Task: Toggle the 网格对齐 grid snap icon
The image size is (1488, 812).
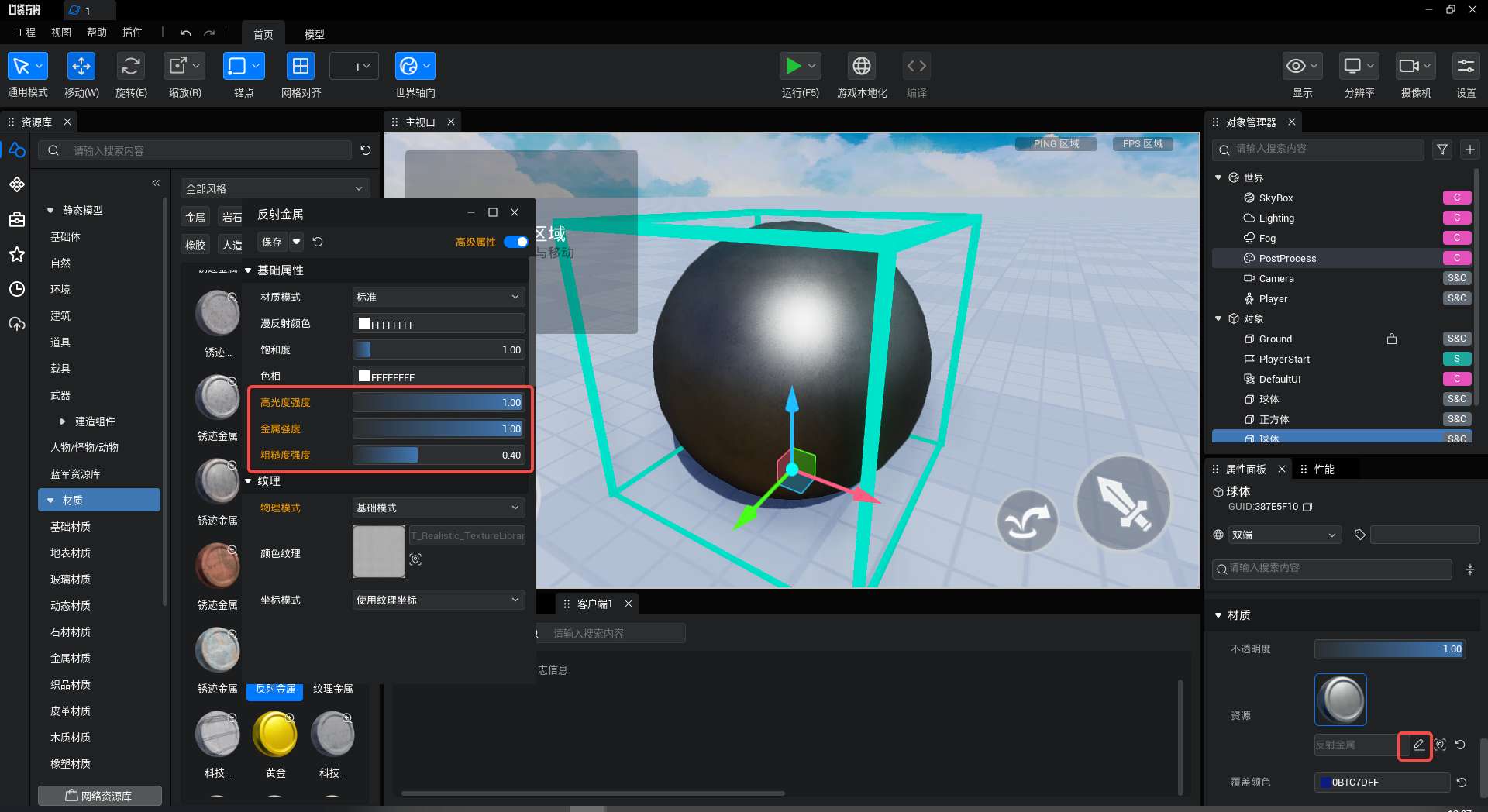Action: point(301,67)
